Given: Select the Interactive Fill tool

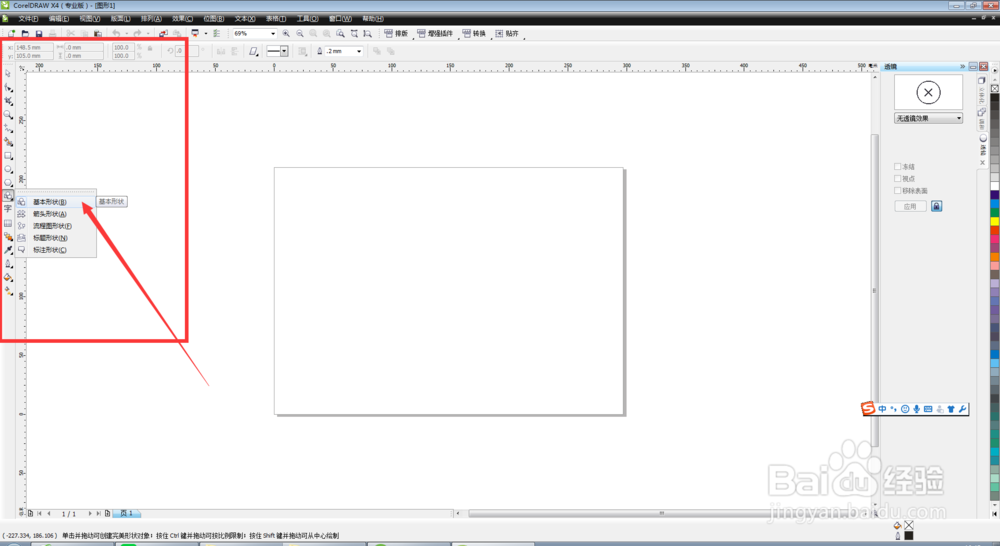Looking at the screenshot, I should (x=8, y=291).
